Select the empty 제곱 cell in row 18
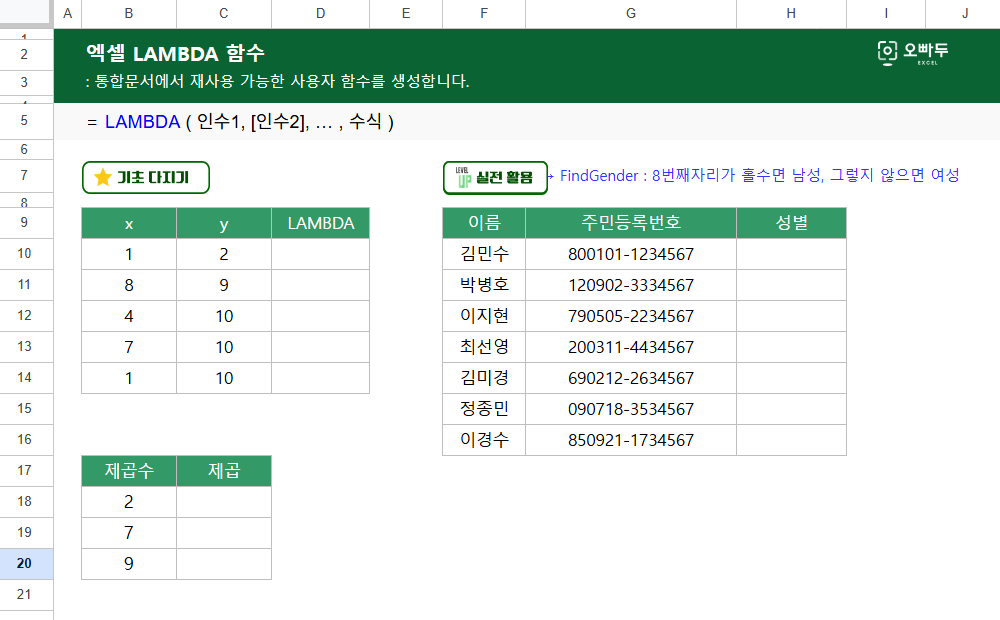Image resolution: width=1000 pixels, height=620 pixels. (x=224, y=502)
